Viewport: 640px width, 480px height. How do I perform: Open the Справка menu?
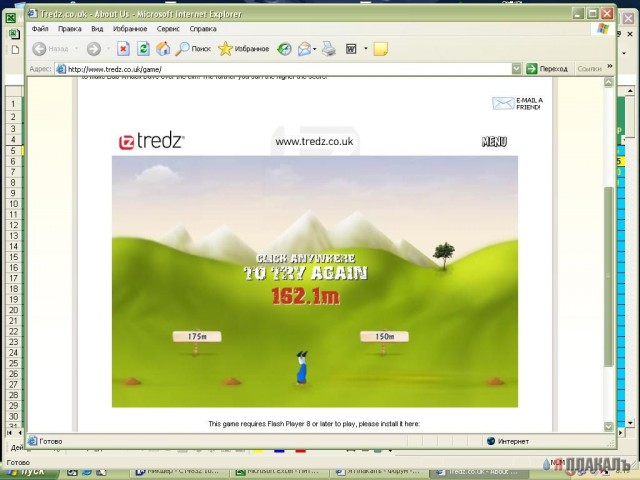[203, 29]
